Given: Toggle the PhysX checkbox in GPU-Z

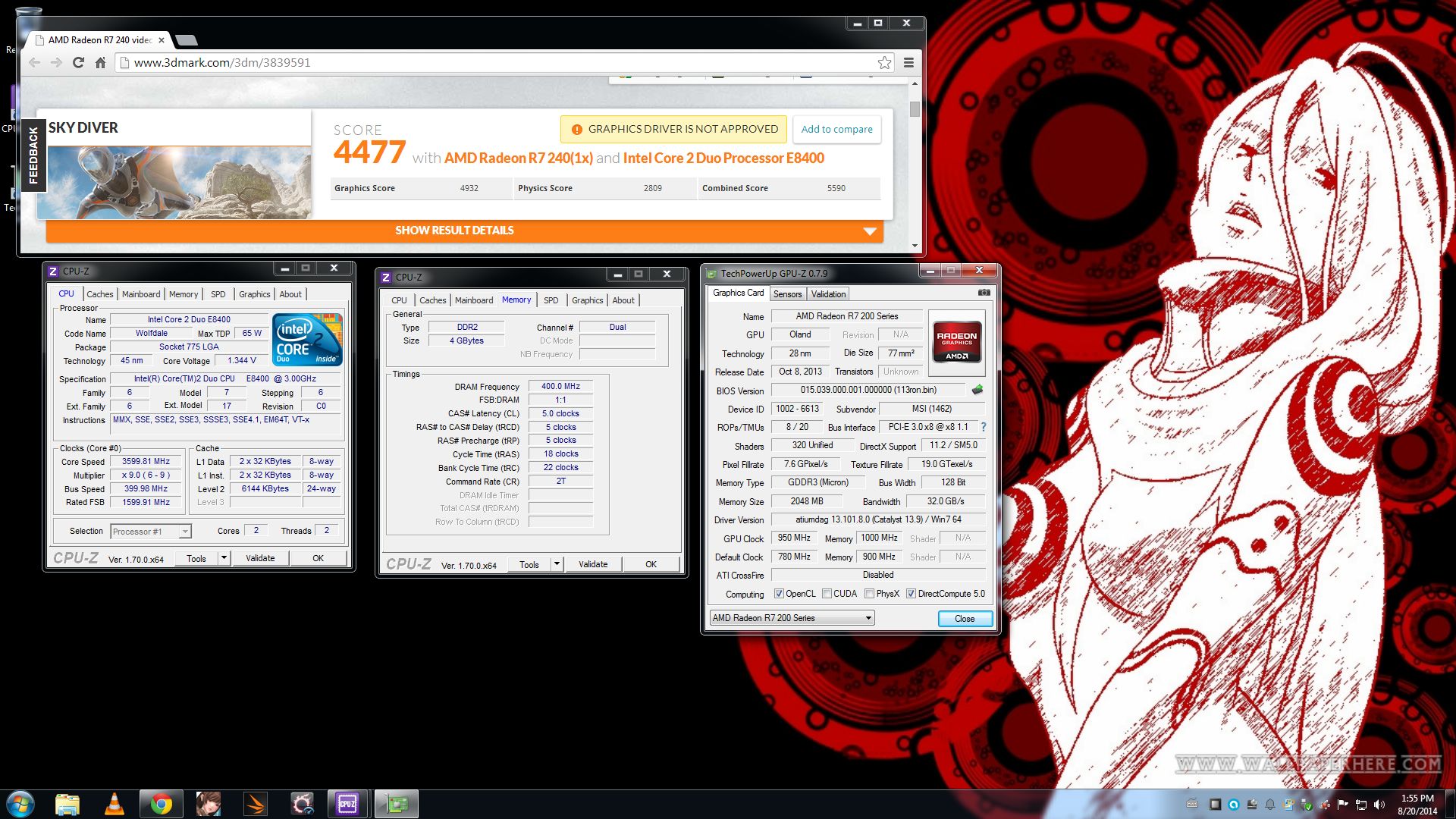Looking at the screenshot, I should 869,594.
